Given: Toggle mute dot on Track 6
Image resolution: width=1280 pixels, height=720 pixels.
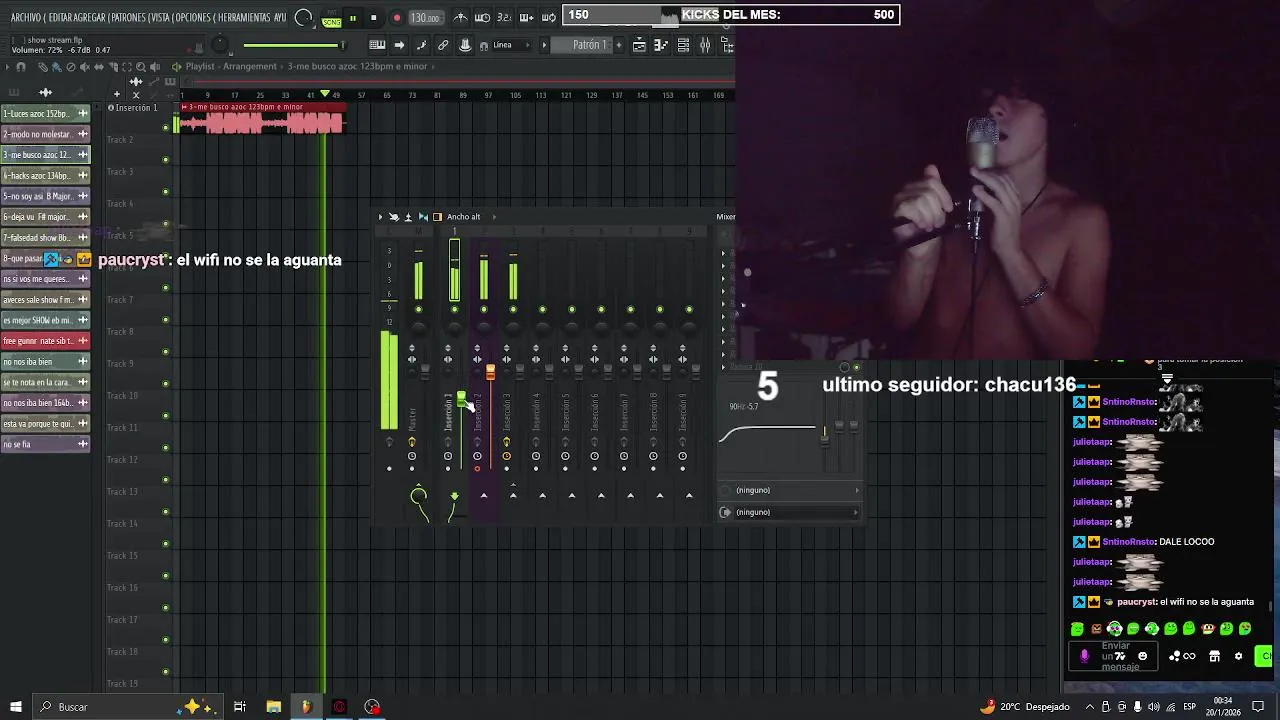Looking at the screenshot, I should pos(166,288).
